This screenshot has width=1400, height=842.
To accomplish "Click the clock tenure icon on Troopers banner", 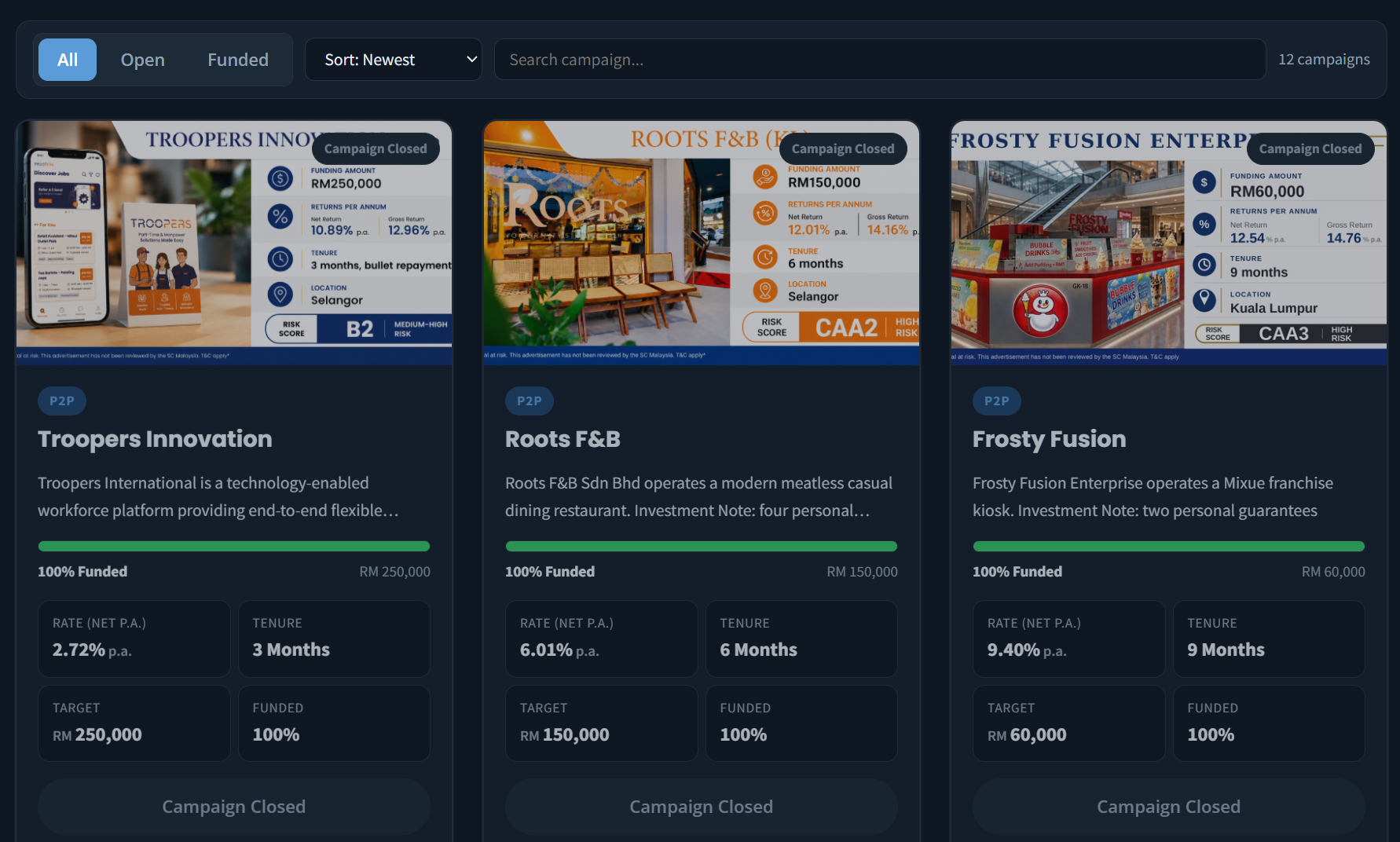I will point(280,259).
